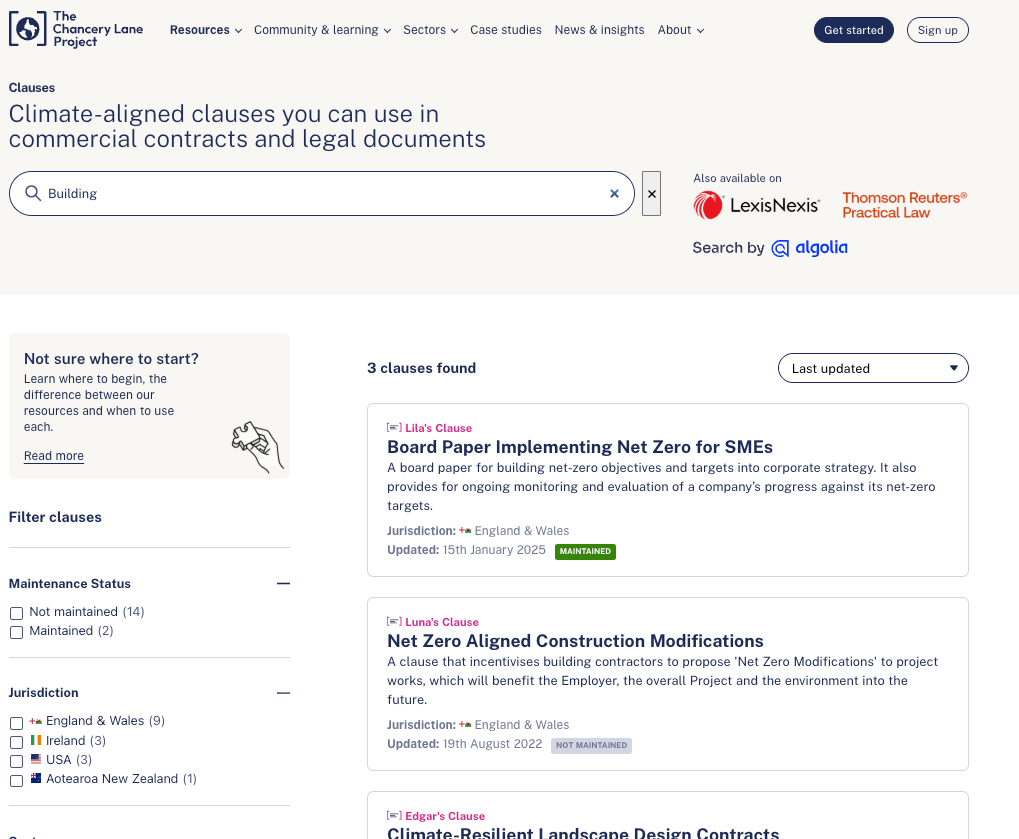Open the LexisNexis logo link
1019x839 pixels.
coord(757,206)
